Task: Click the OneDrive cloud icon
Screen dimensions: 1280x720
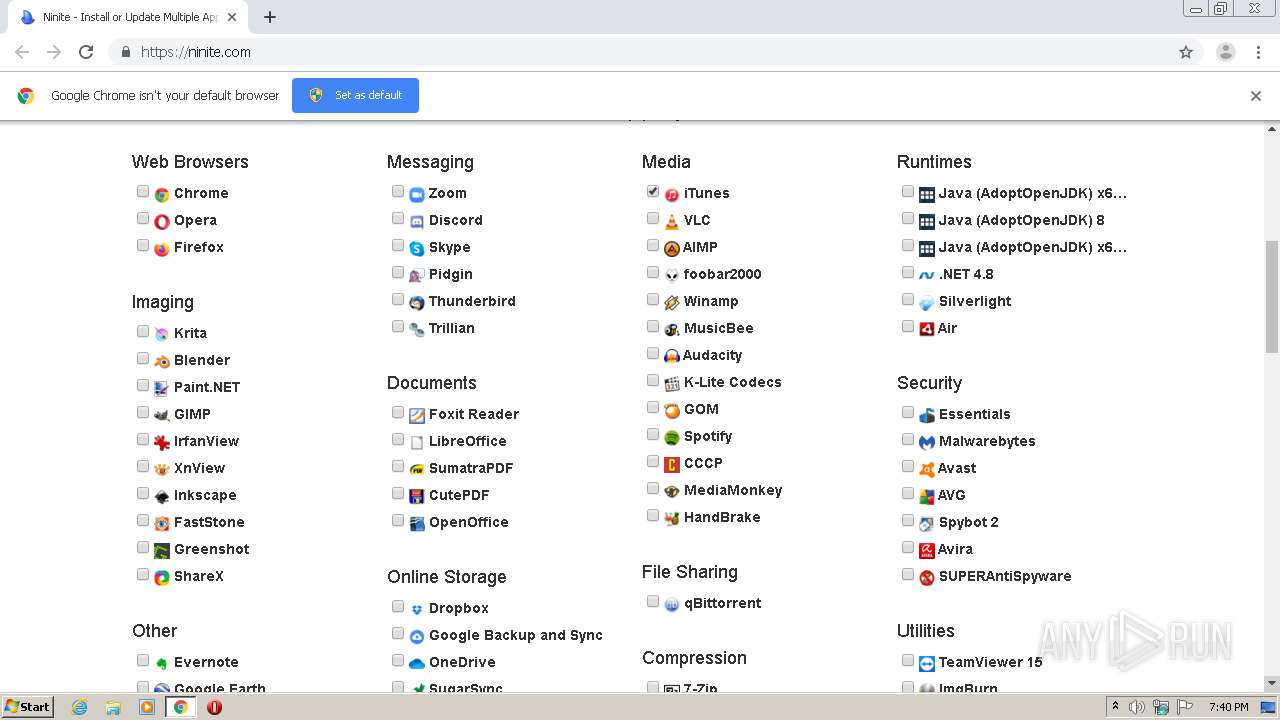Action: (x=417, y=663)
